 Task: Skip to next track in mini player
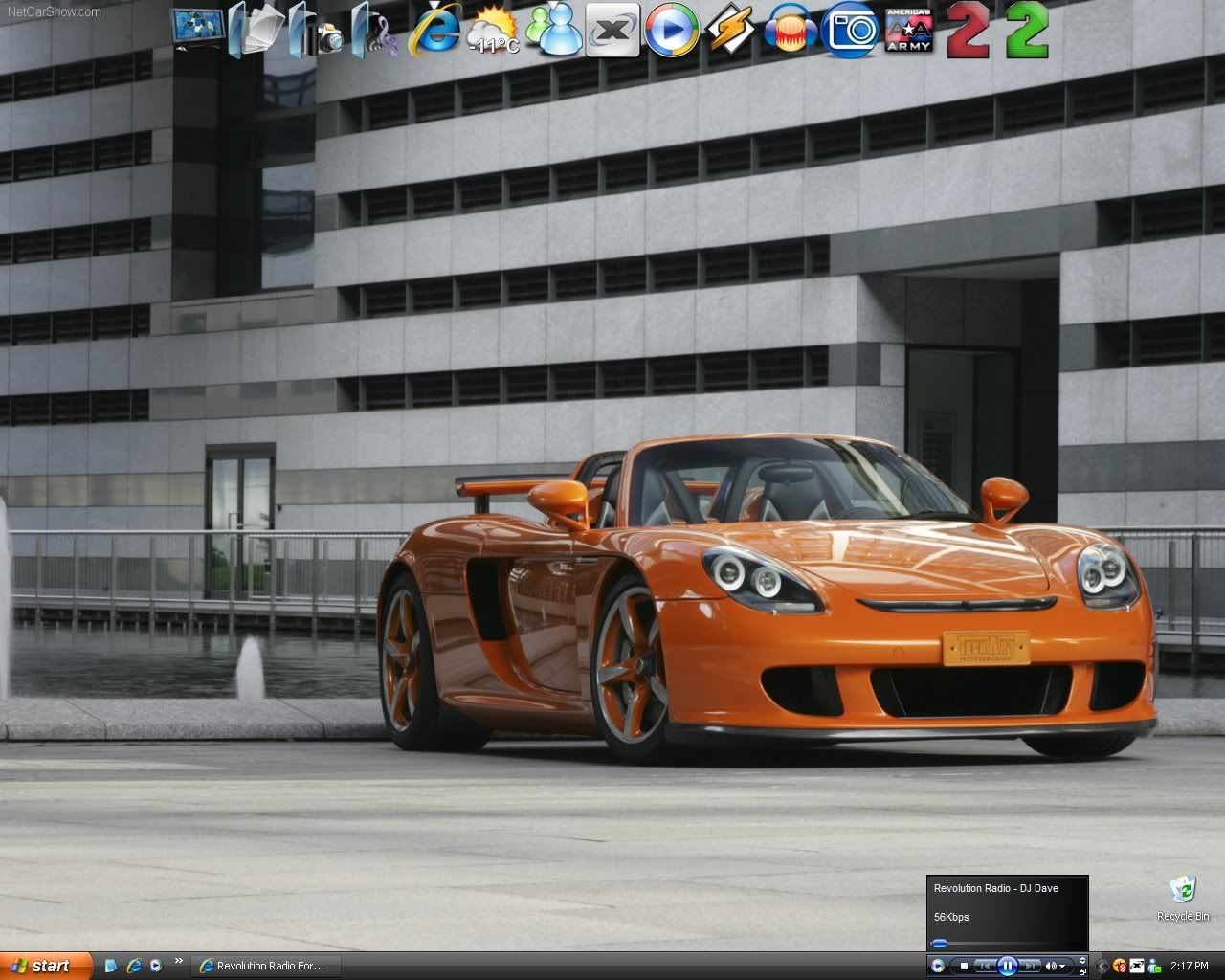1030,966
